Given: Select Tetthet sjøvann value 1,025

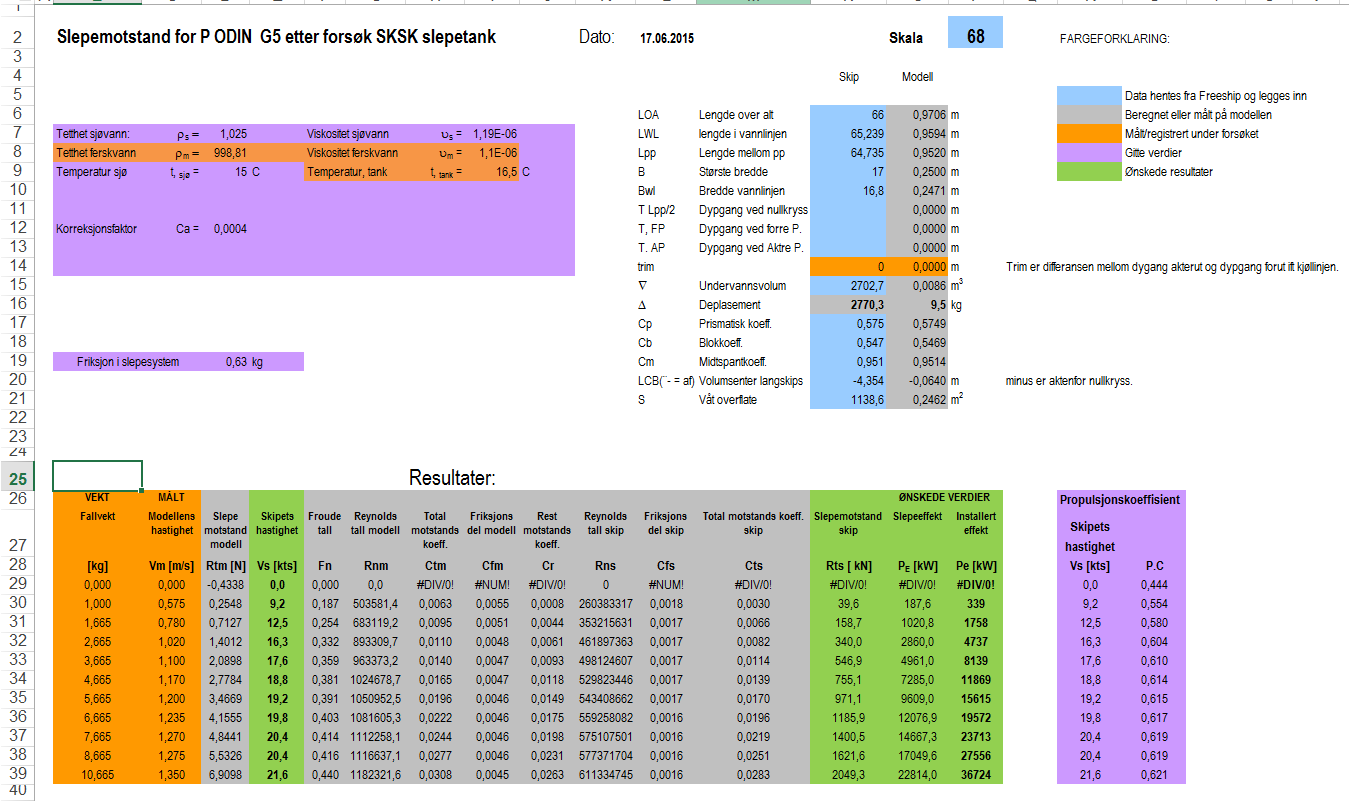Looking at the screenshot, I should (232, 134).
